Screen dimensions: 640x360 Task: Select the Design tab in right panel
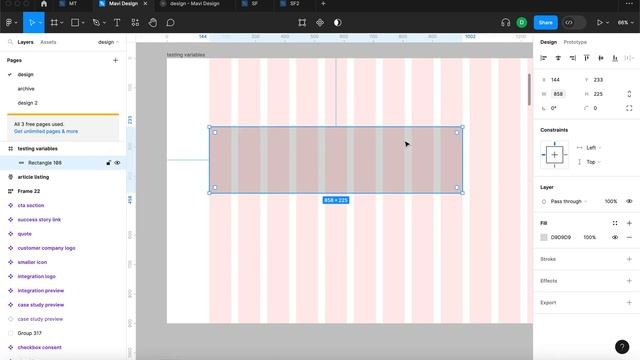pos(548,42)
